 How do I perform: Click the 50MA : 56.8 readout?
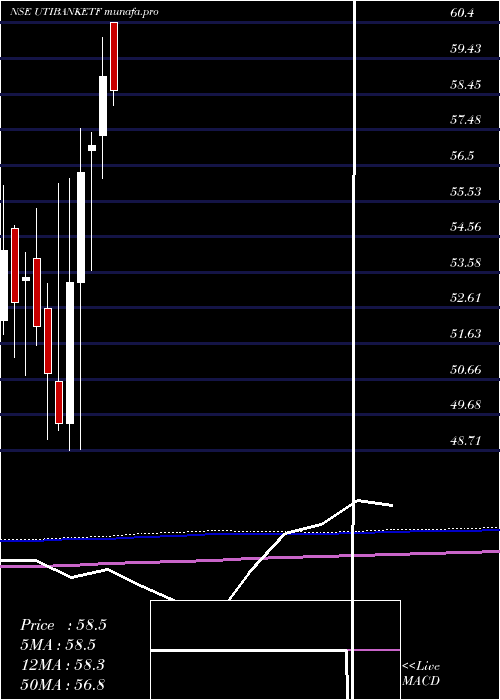pos(62,684)
